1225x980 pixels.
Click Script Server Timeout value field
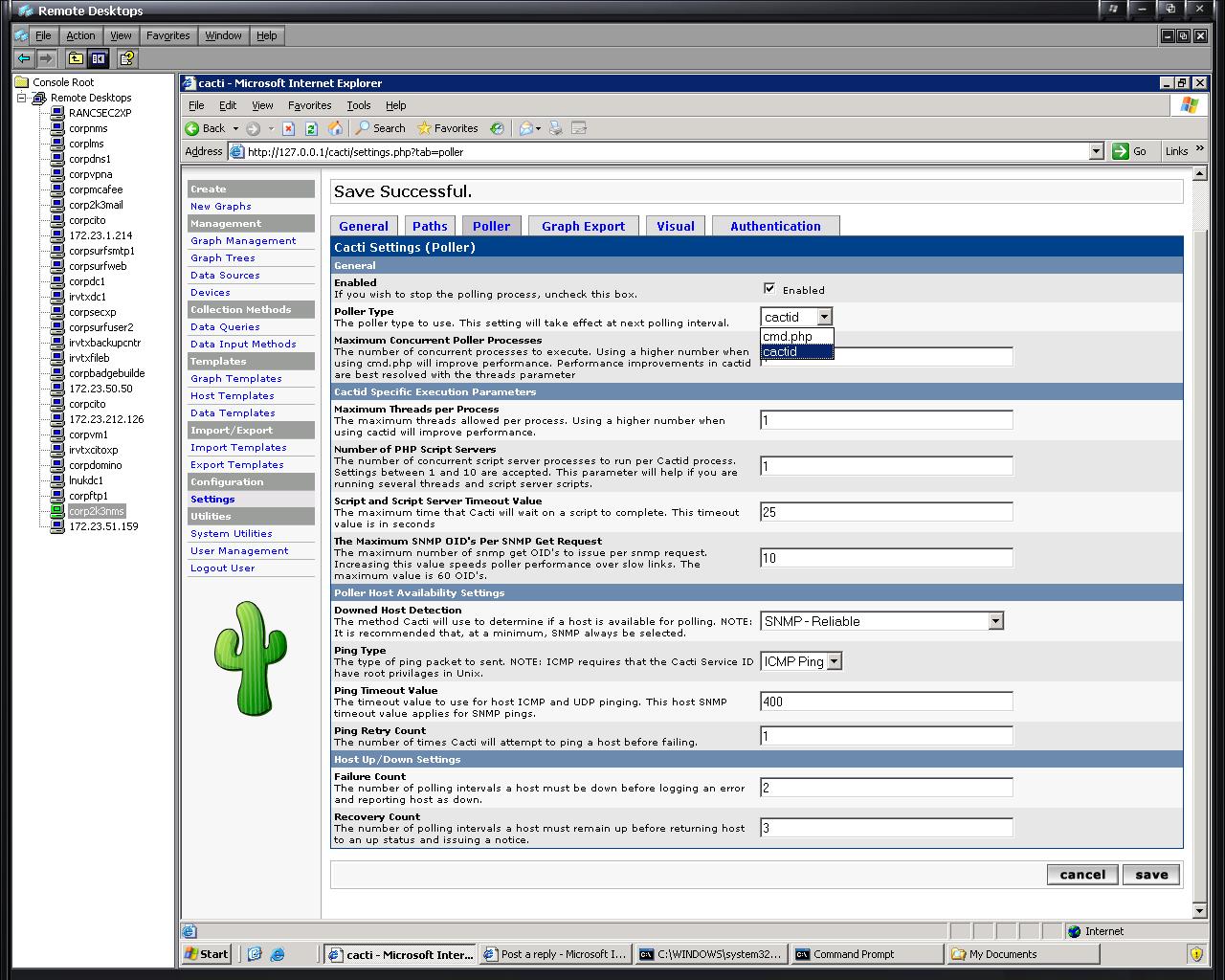tap(886, 512)
